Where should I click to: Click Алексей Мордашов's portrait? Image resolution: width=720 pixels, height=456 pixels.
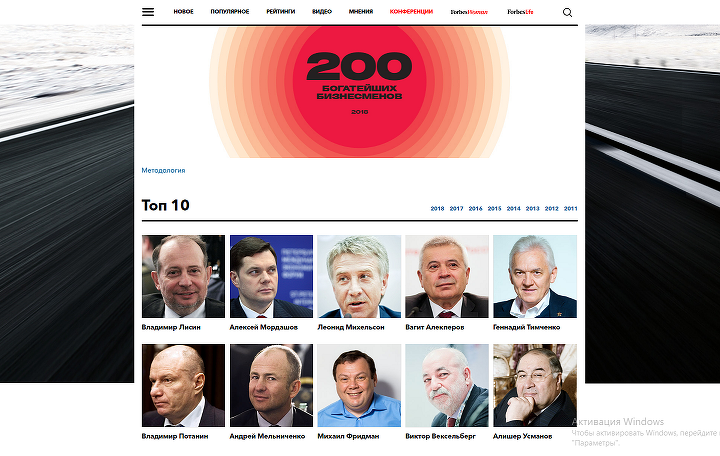271,276
